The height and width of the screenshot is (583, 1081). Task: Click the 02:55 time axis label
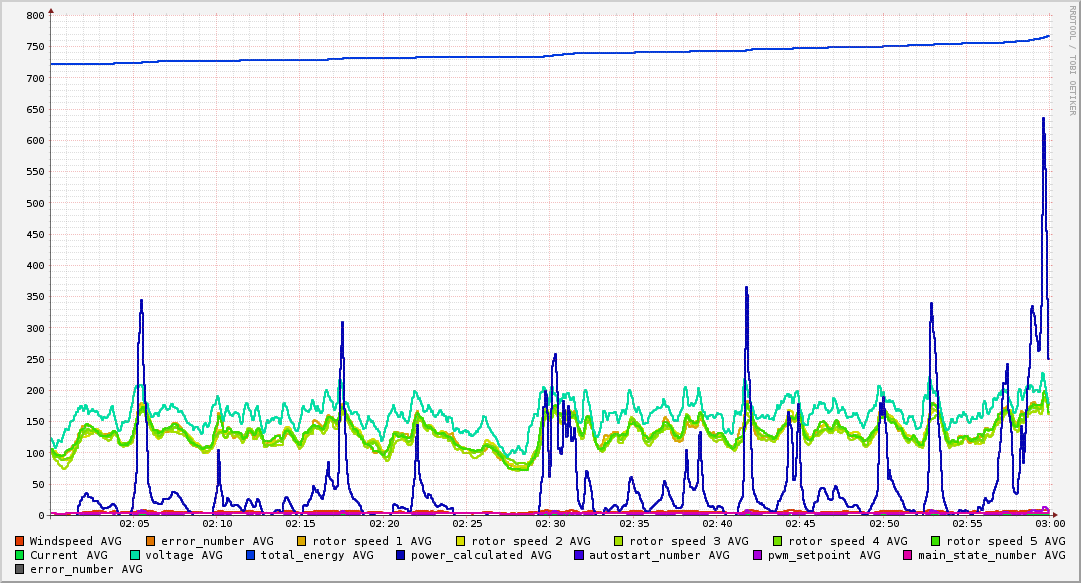[967, 524]
